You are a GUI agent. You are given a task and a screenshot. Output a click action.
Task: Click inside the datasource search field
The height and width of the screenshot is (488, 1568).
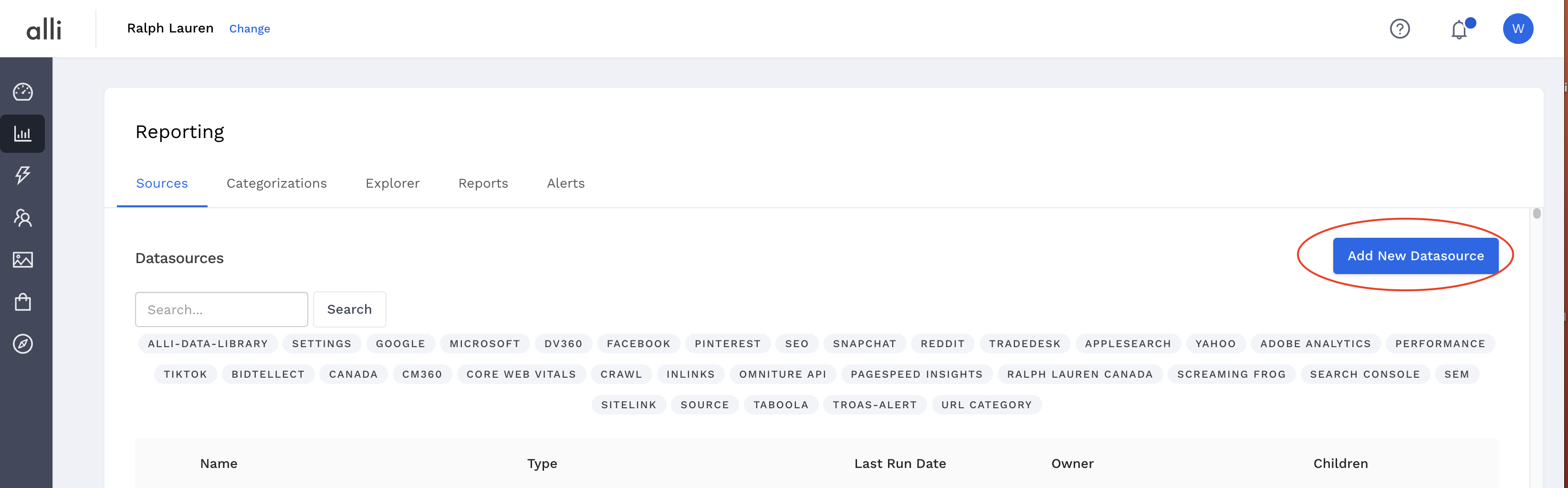pos(221,309)
